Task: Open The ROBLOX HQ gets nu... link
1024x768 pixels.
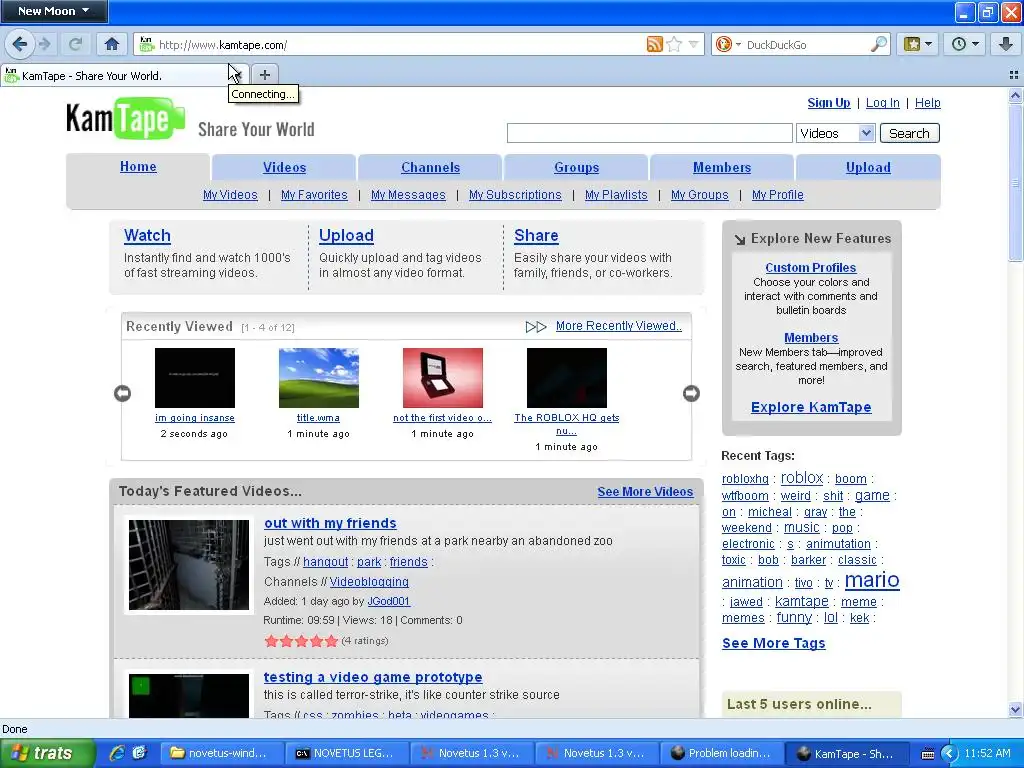Action: pyautogui.click(x=566, y=424)
